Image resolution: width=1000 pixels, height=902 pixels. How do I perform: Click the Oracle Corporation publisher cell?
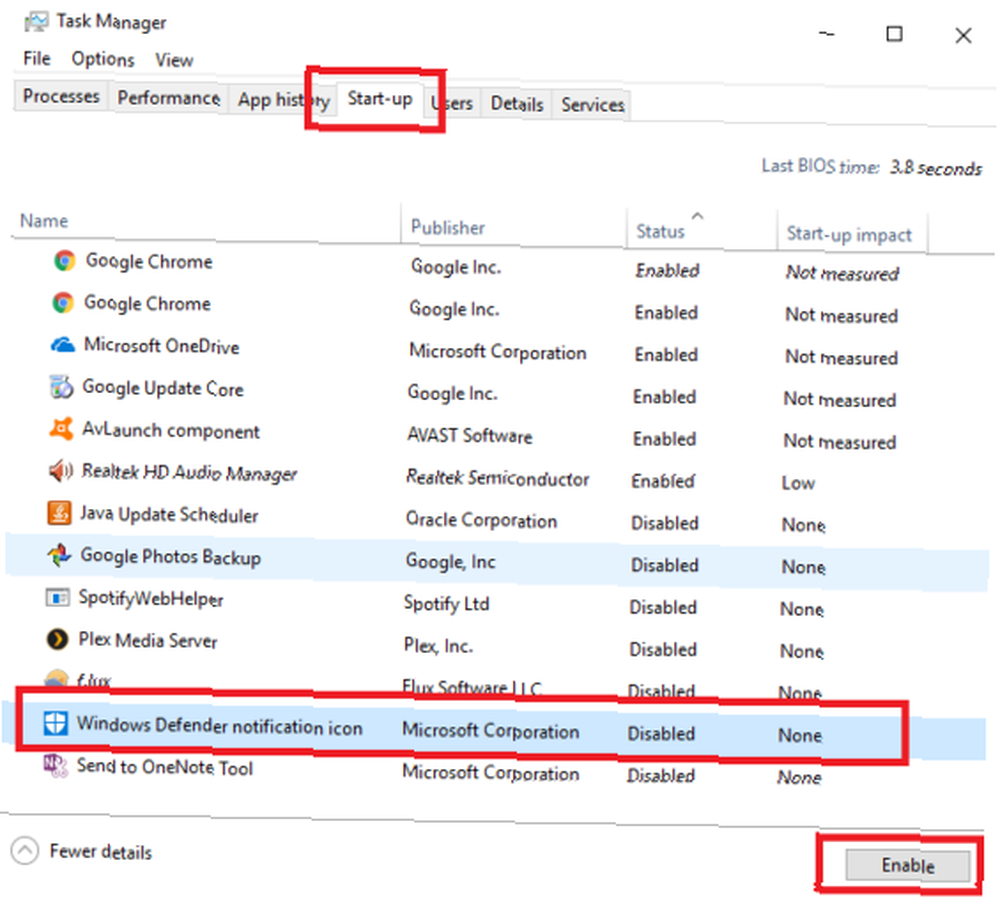coord(481,520)
